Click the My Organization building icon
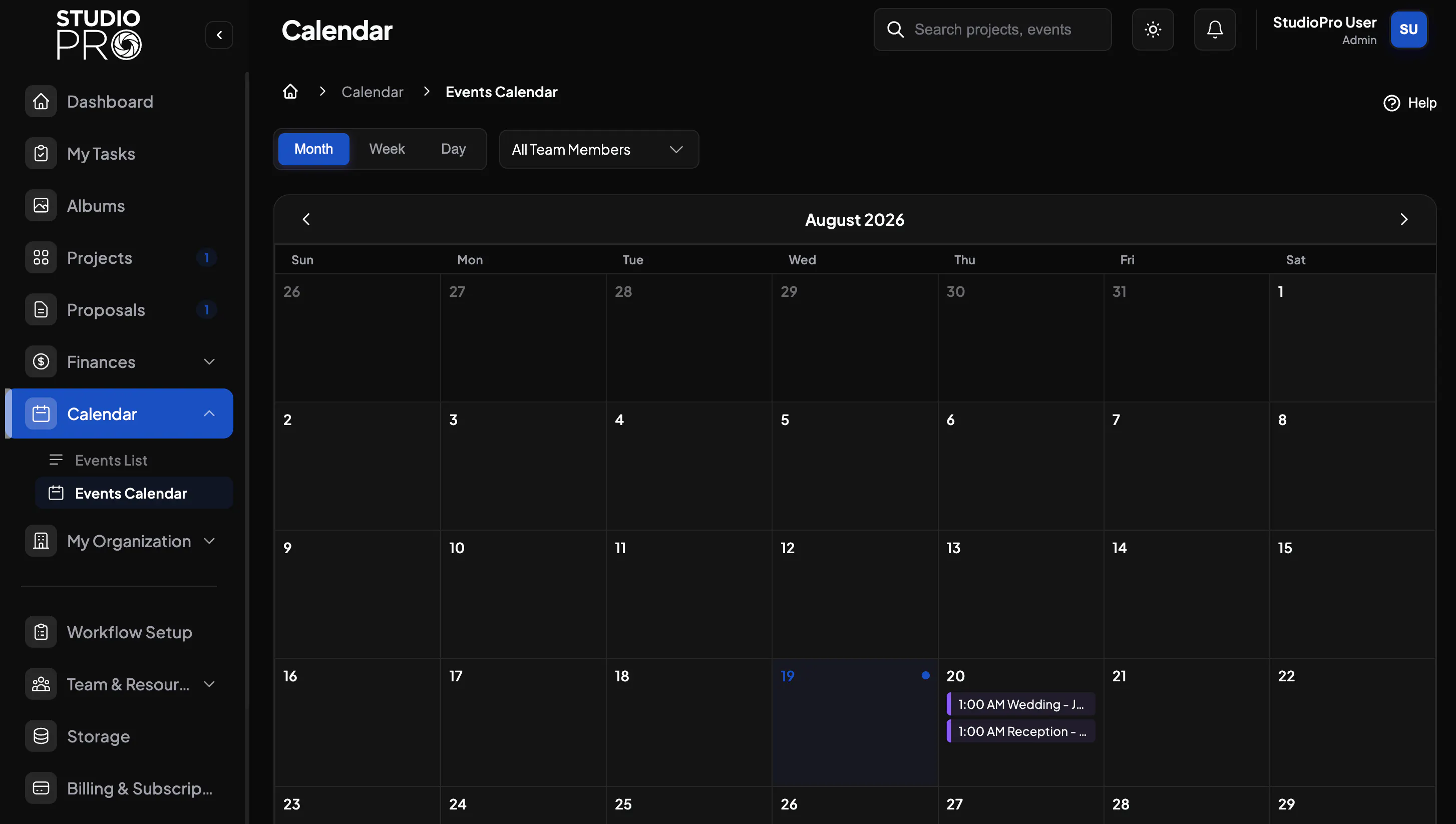This screenshot has height=824, width=1456. [41, 541]
